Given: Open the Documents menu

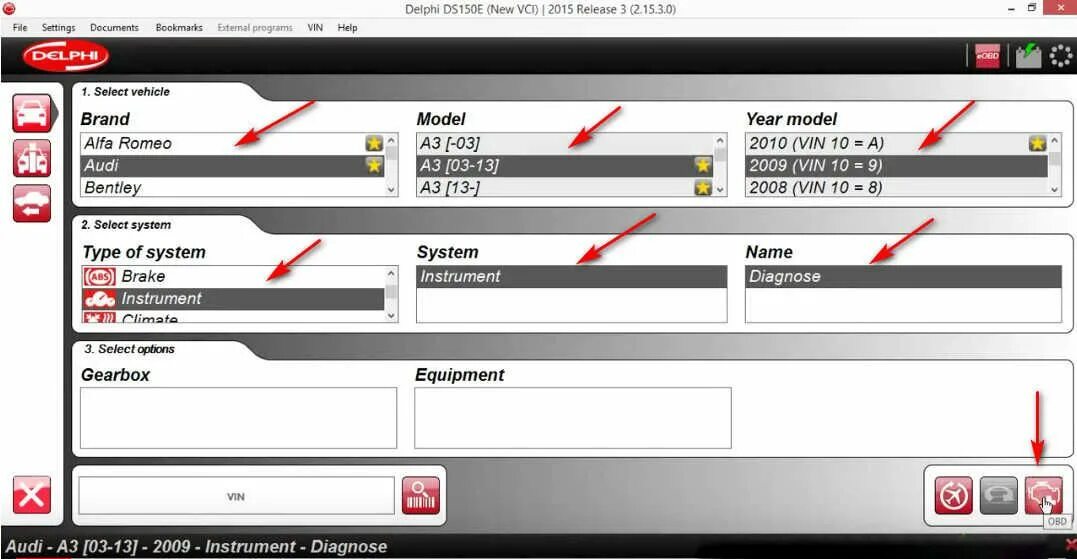Looking at the screenshot, I should click(x=114, y=27).
